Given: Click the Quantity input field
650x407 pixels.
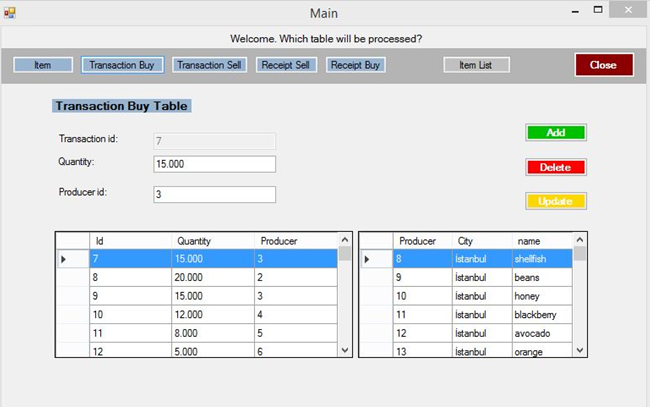Looking at the screenshot, I should point(214,164).
